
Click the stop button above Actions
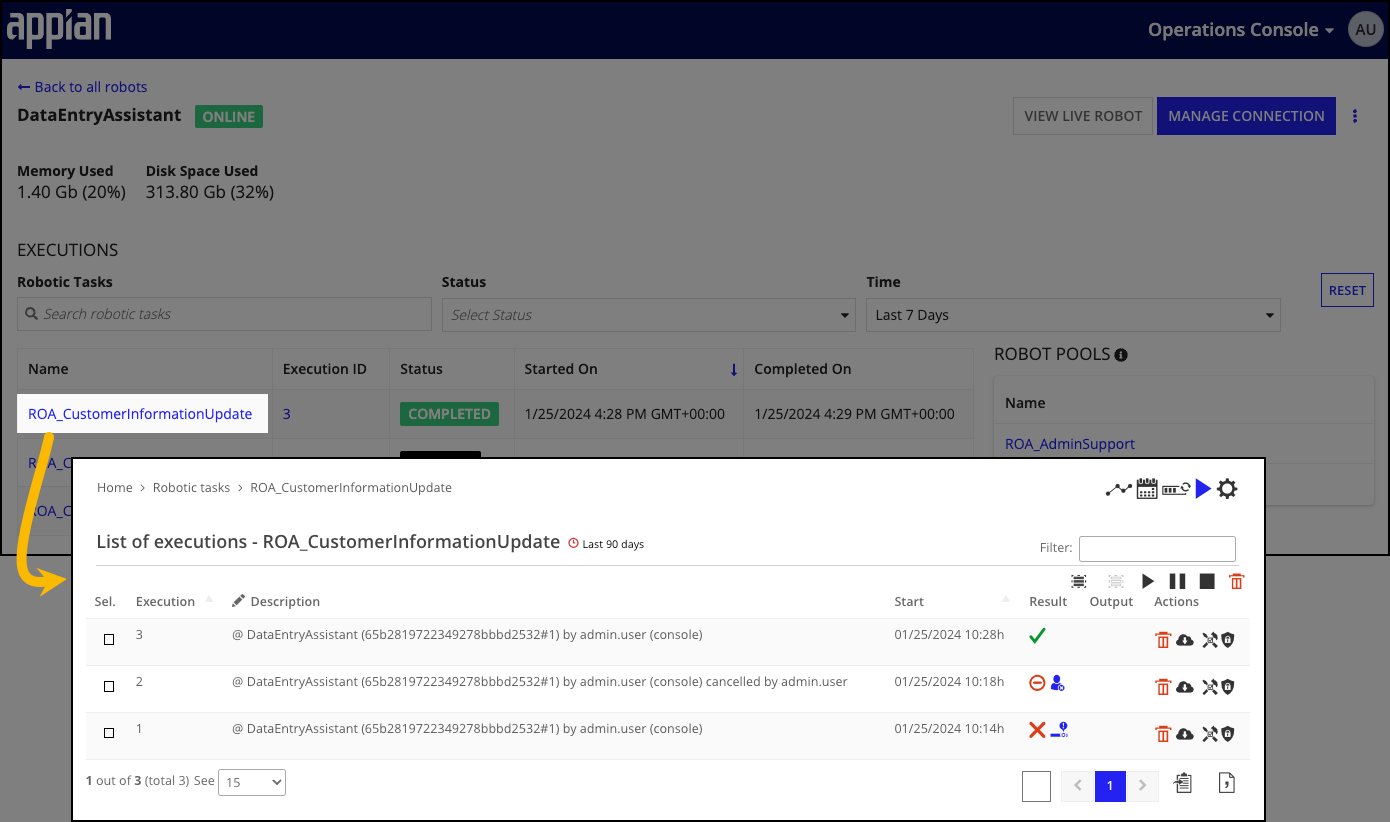pyautogui.click(x=1207, y=581)
